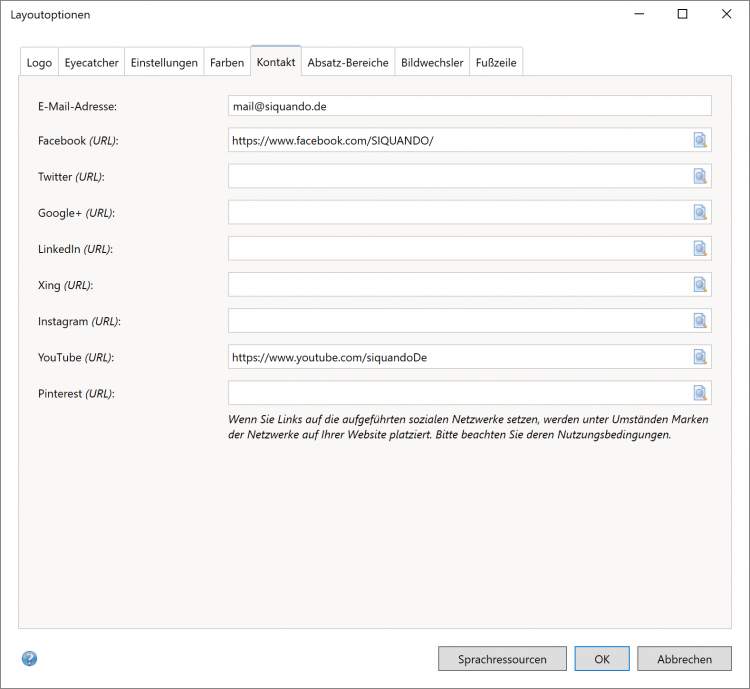
Task: Select the Einstellungen tab
Action: 164,62
